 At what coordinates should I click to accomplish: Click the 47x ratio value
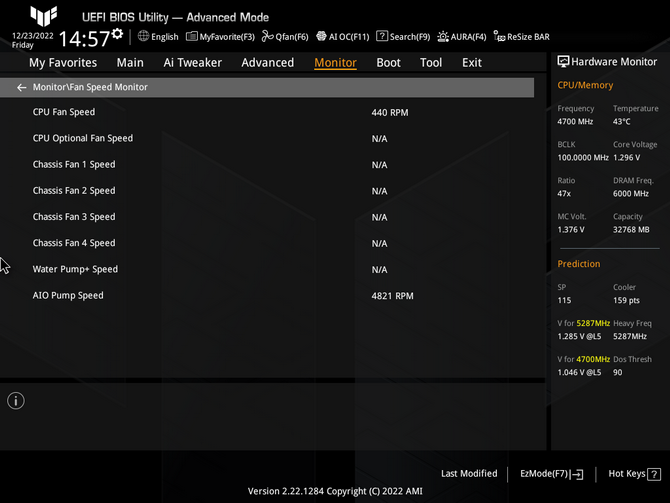click(x=564, y=194)
